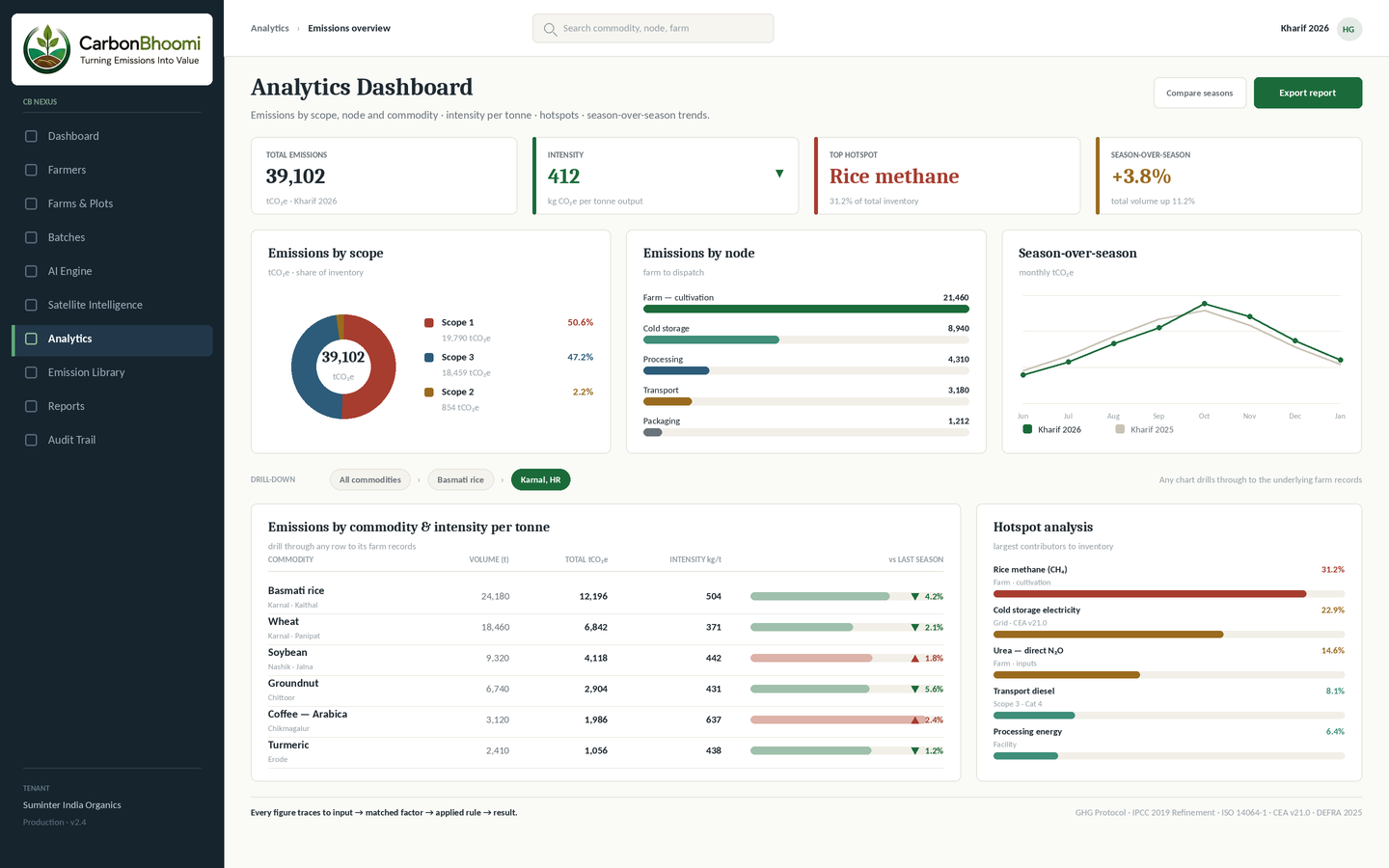Screen dimensions: 1389x868
Task: Select the All commodities drill-down chip
Action: 370,479
